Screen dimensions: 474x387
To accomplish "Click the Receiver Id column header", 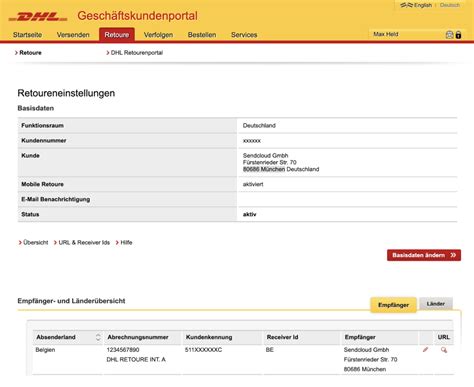I will (x=282, y=337).
